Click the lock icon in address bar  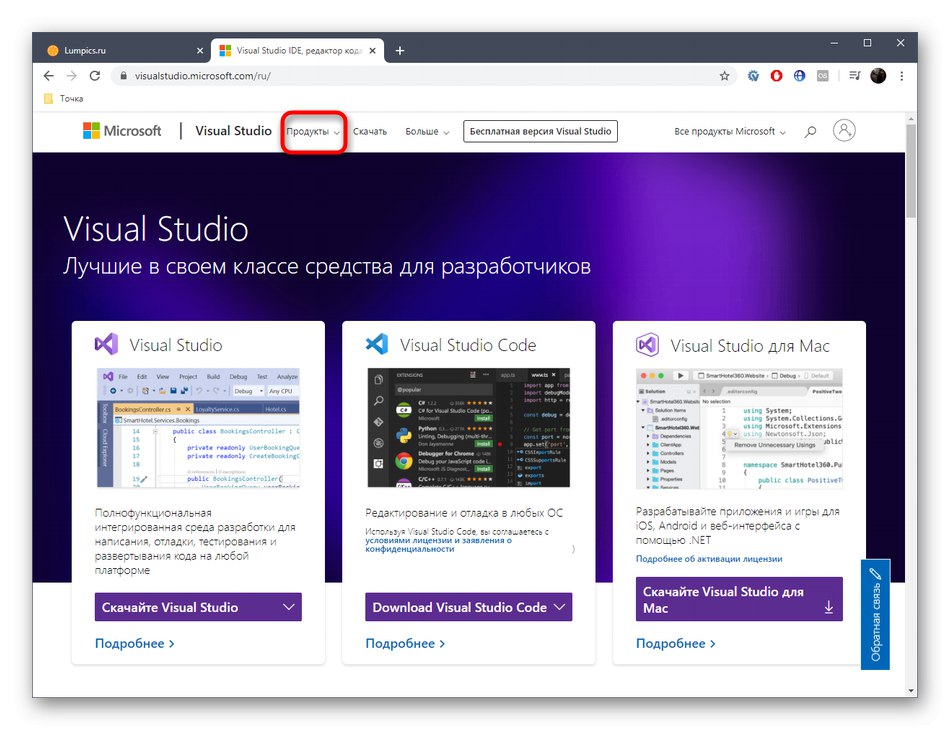click(124, 76)
